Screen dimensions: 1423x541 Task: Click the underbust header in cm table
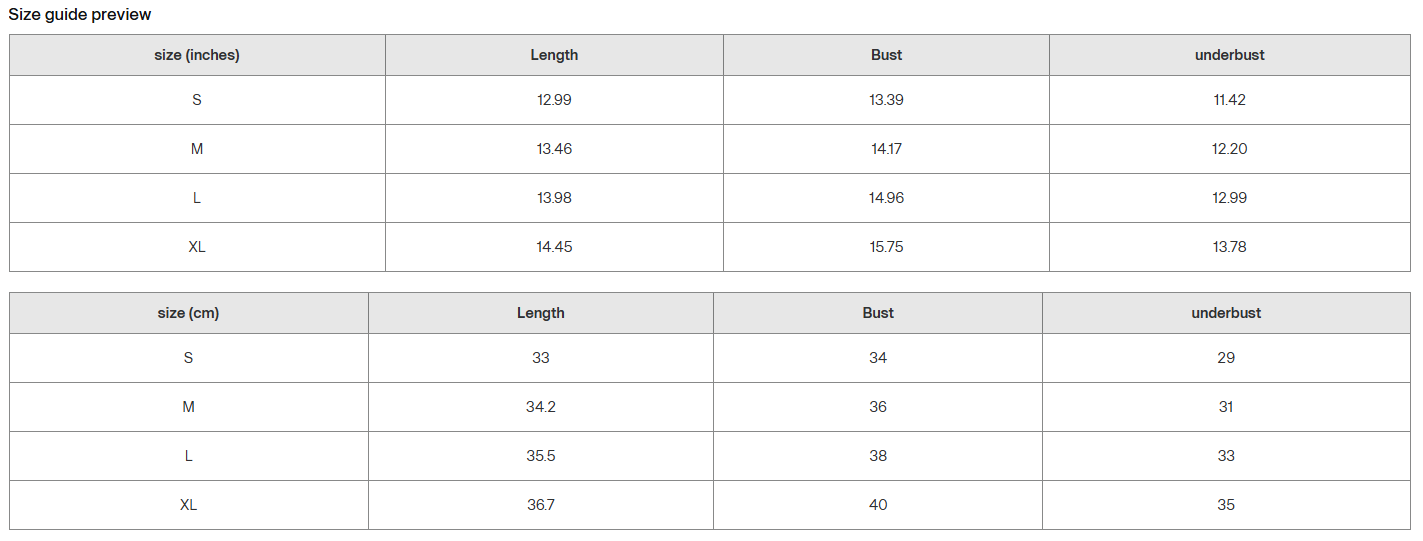pyautogui.click(x=1226, y=313)
